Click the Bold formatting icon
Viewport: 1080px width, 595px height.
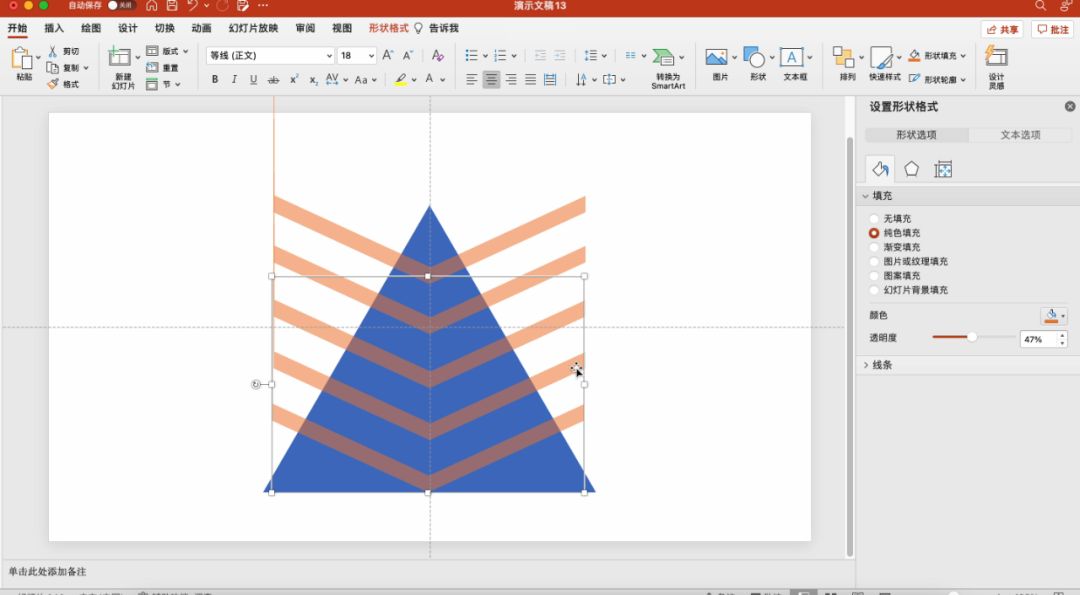[x=214, y=80]
